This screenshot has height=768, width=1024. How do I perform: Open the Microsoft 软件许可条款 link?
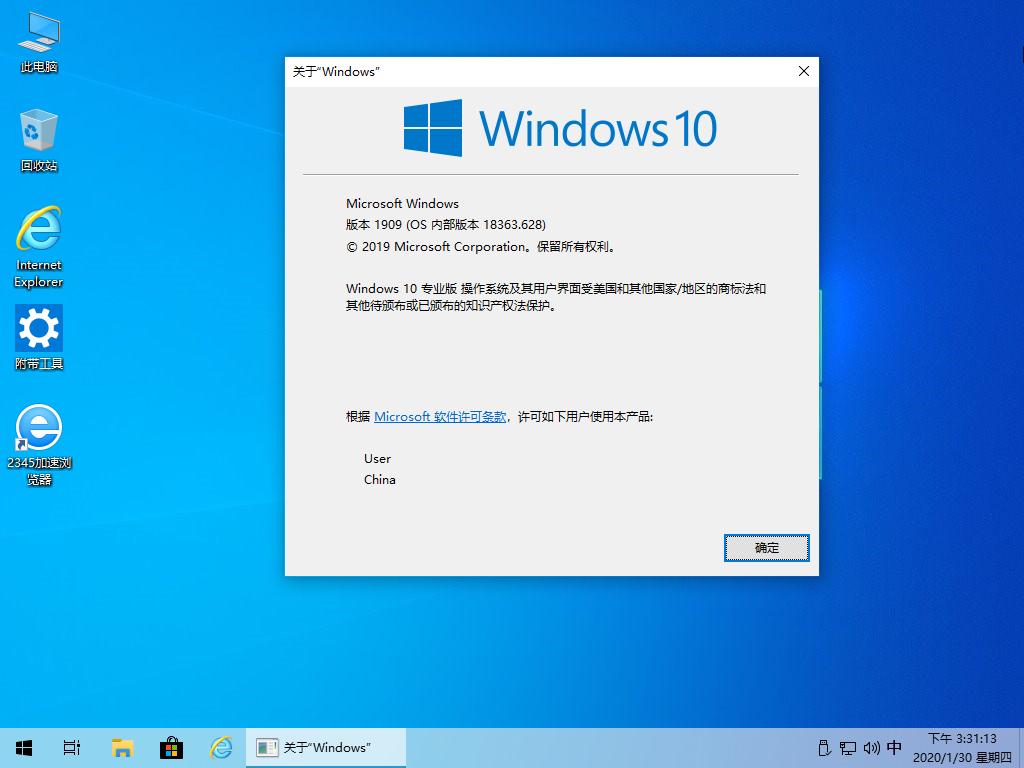click(x=440, y=417)
